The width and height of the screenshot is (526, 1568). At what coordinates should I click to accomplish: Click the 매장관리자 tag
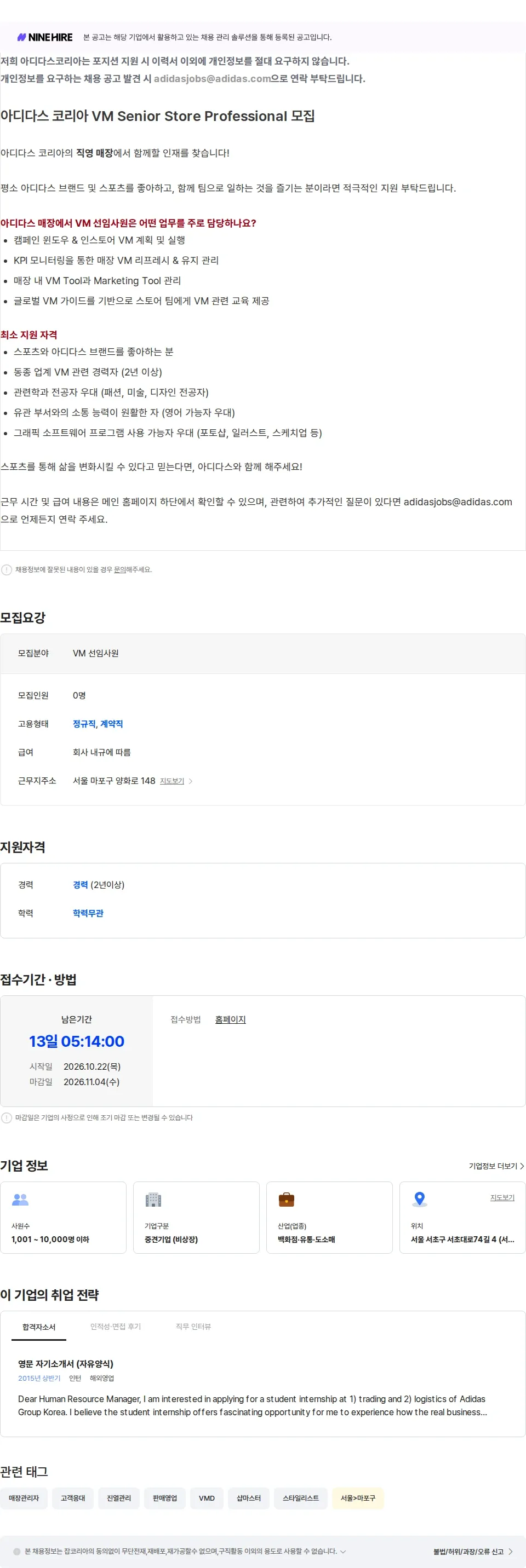(x=24, y=1498)
